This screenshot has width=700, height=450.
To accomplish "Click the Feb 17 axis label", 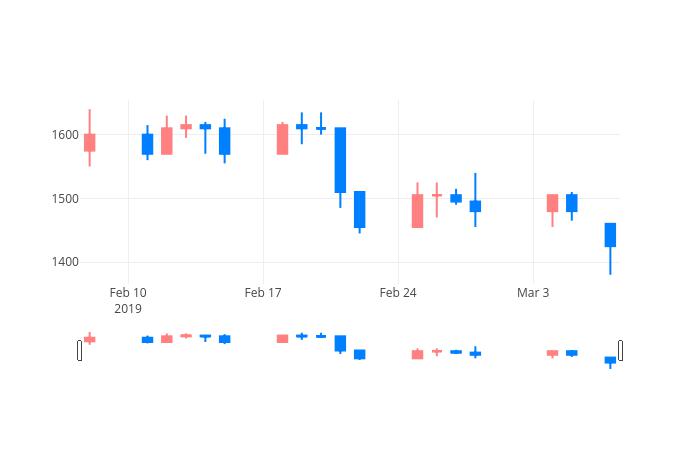I will pyautogui.click(x=263, y=293).
